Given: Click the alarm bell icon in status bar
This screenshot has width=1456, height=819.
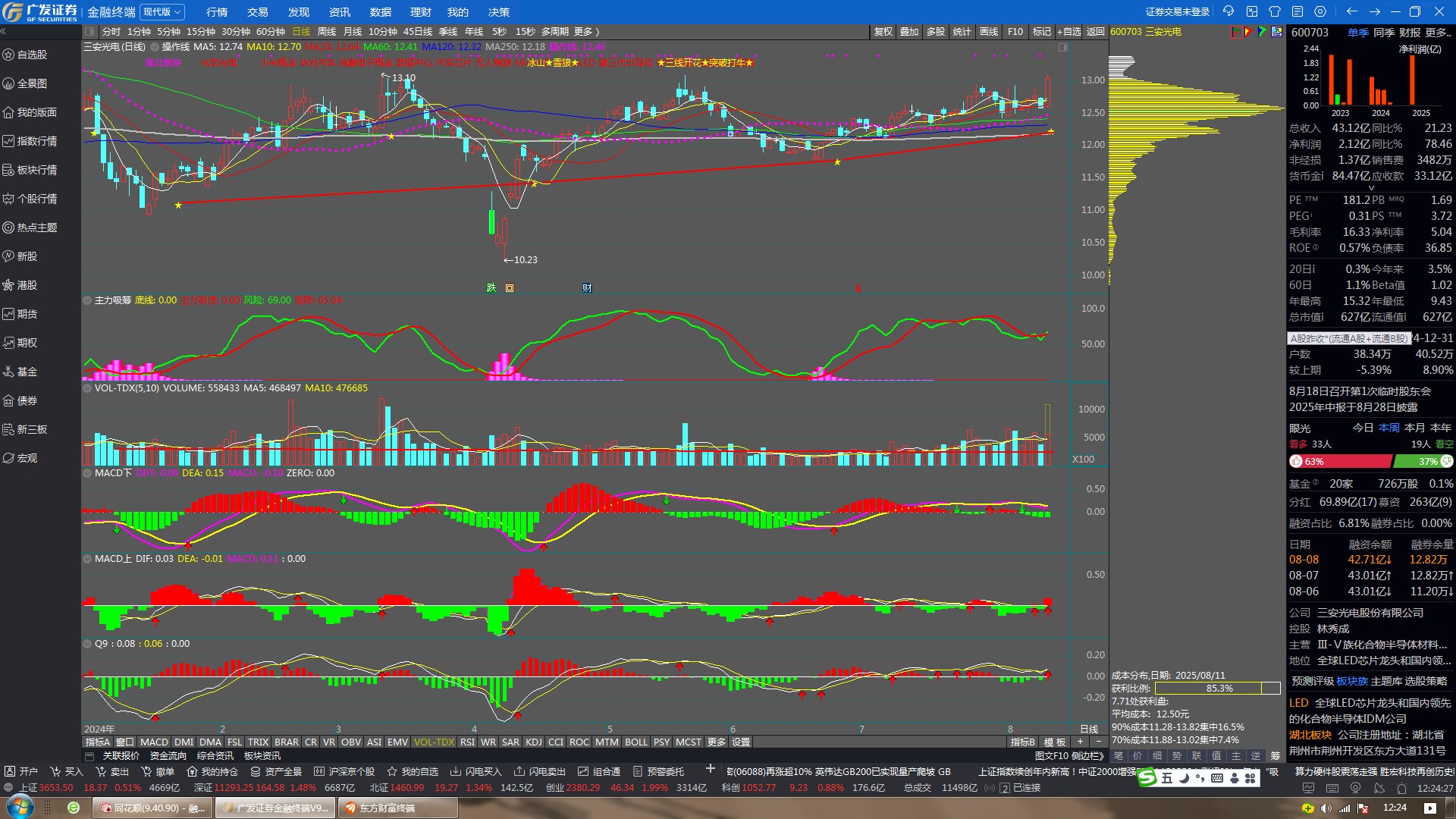Looking at the screenshot, I should point(1402,788).
